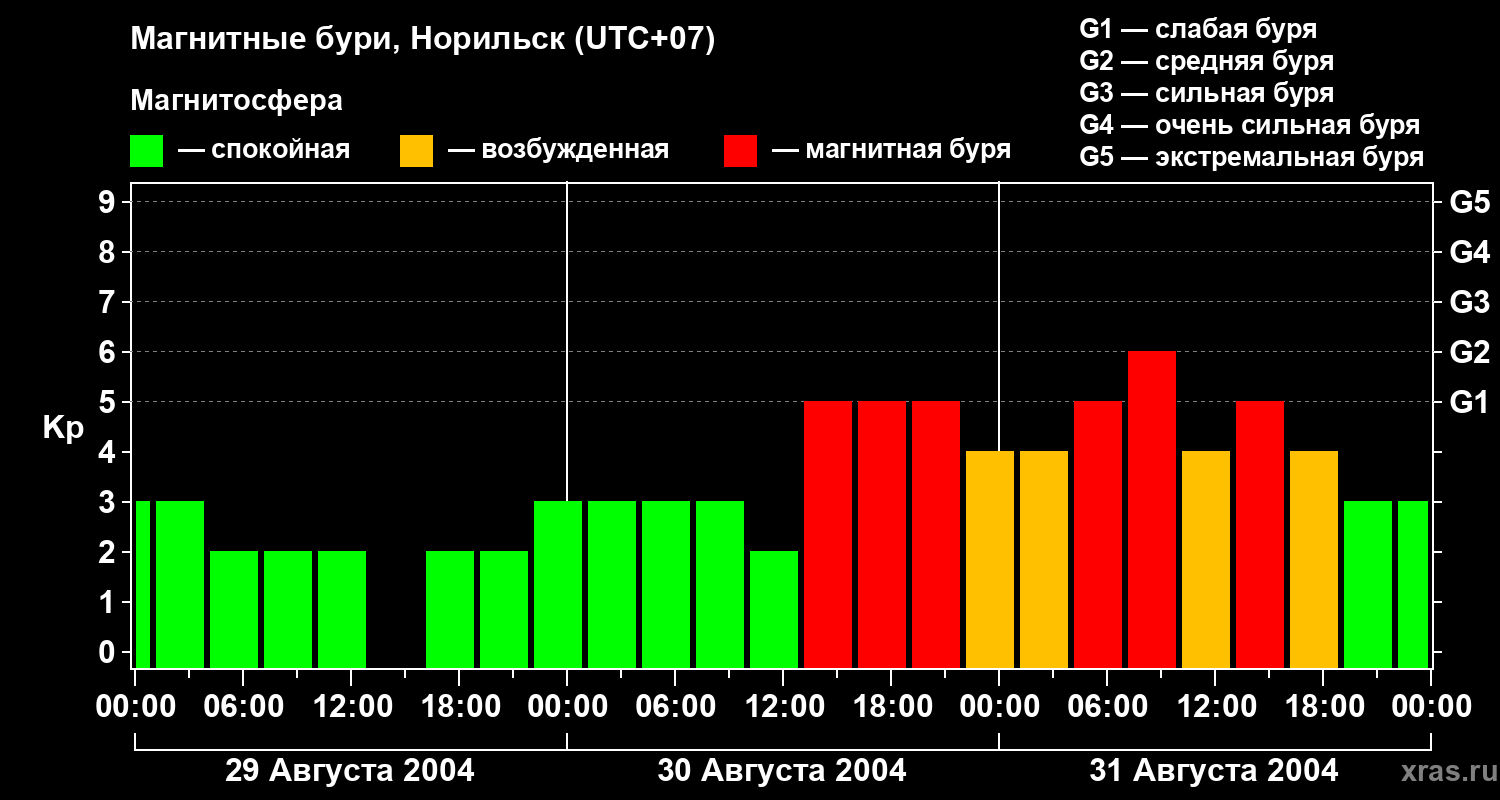
Task: Click the orange bar crossing the 31 August midnight line
Action: 990,560
